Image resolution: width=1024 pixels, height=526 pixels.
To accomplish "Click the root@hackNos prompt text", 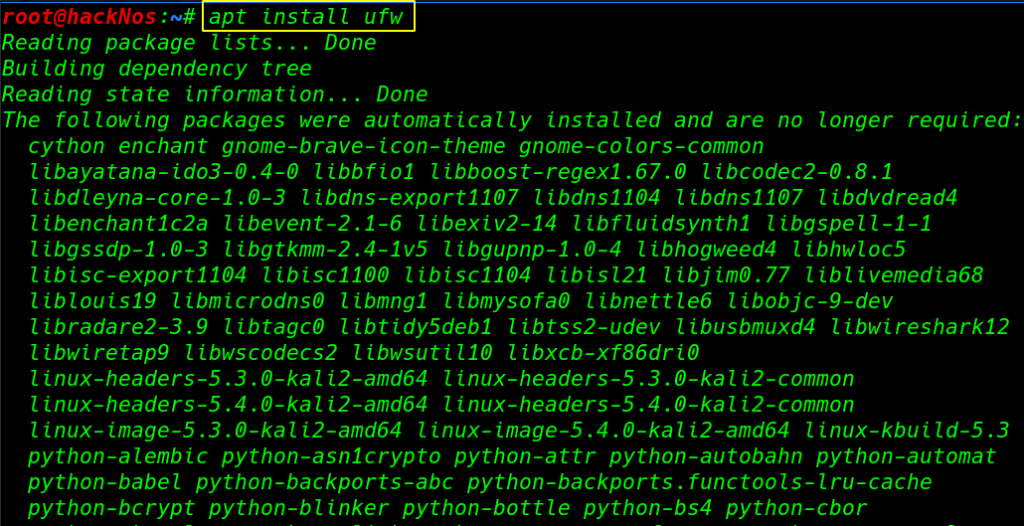I will pos(79,17).
